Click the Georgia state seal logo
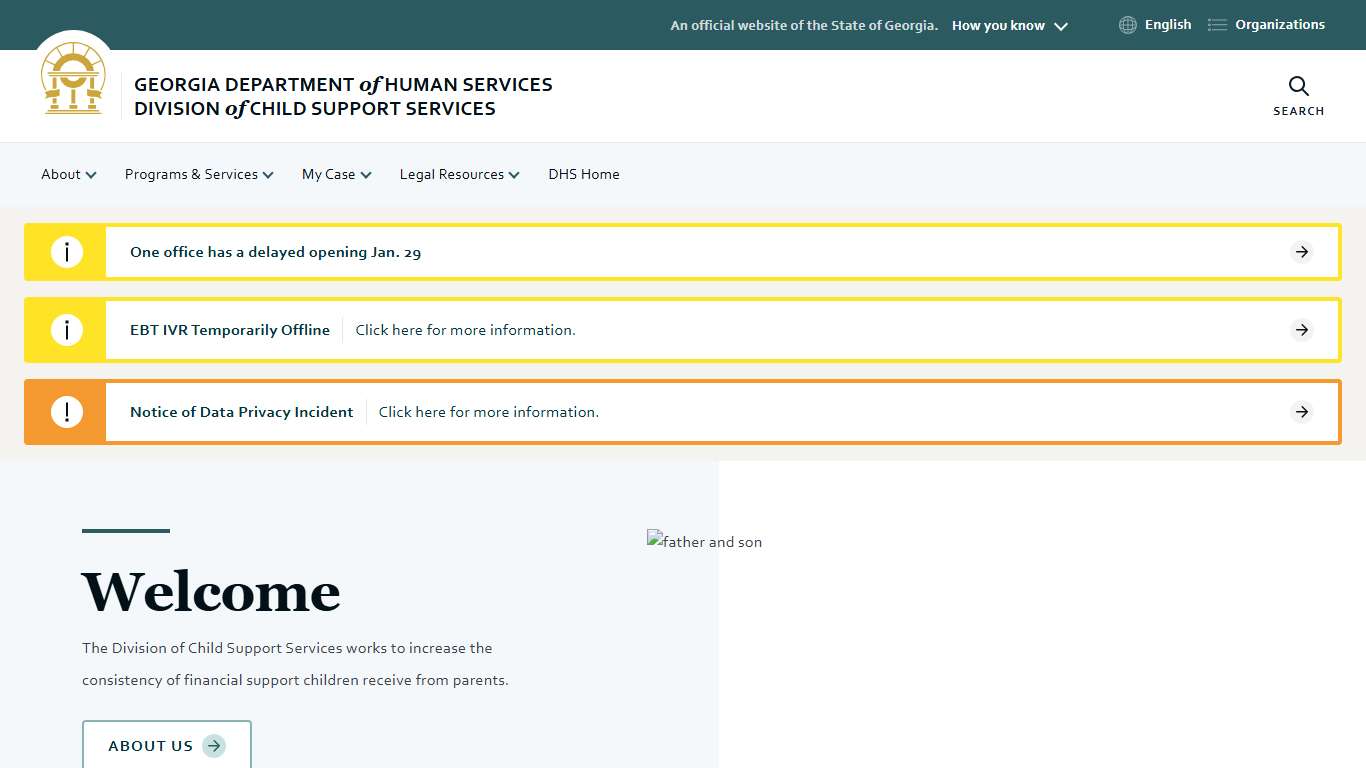 73,80
